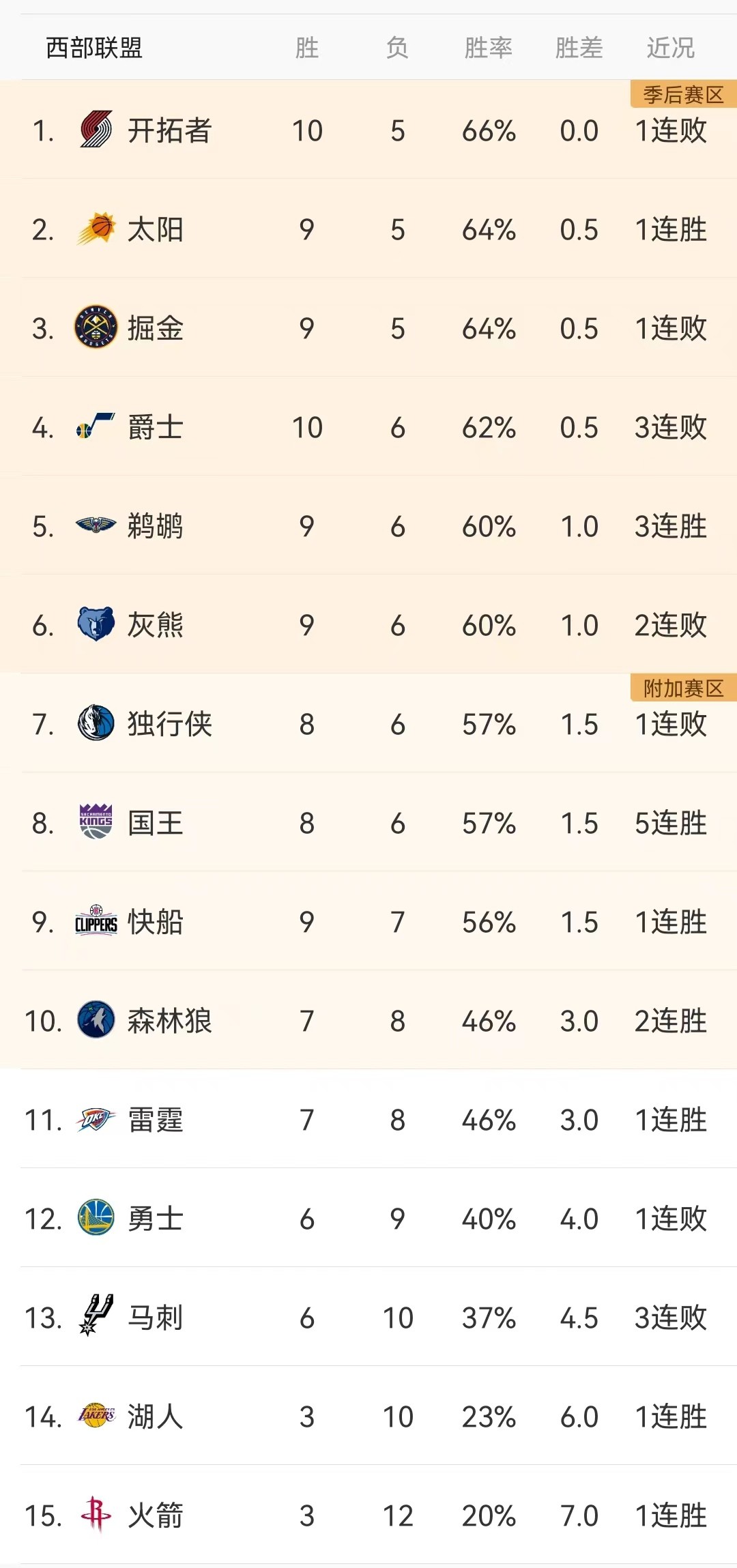Tap the Pelicans (鹈鹕) logo
737x1568 pixels.
click(x=96, y=525)
